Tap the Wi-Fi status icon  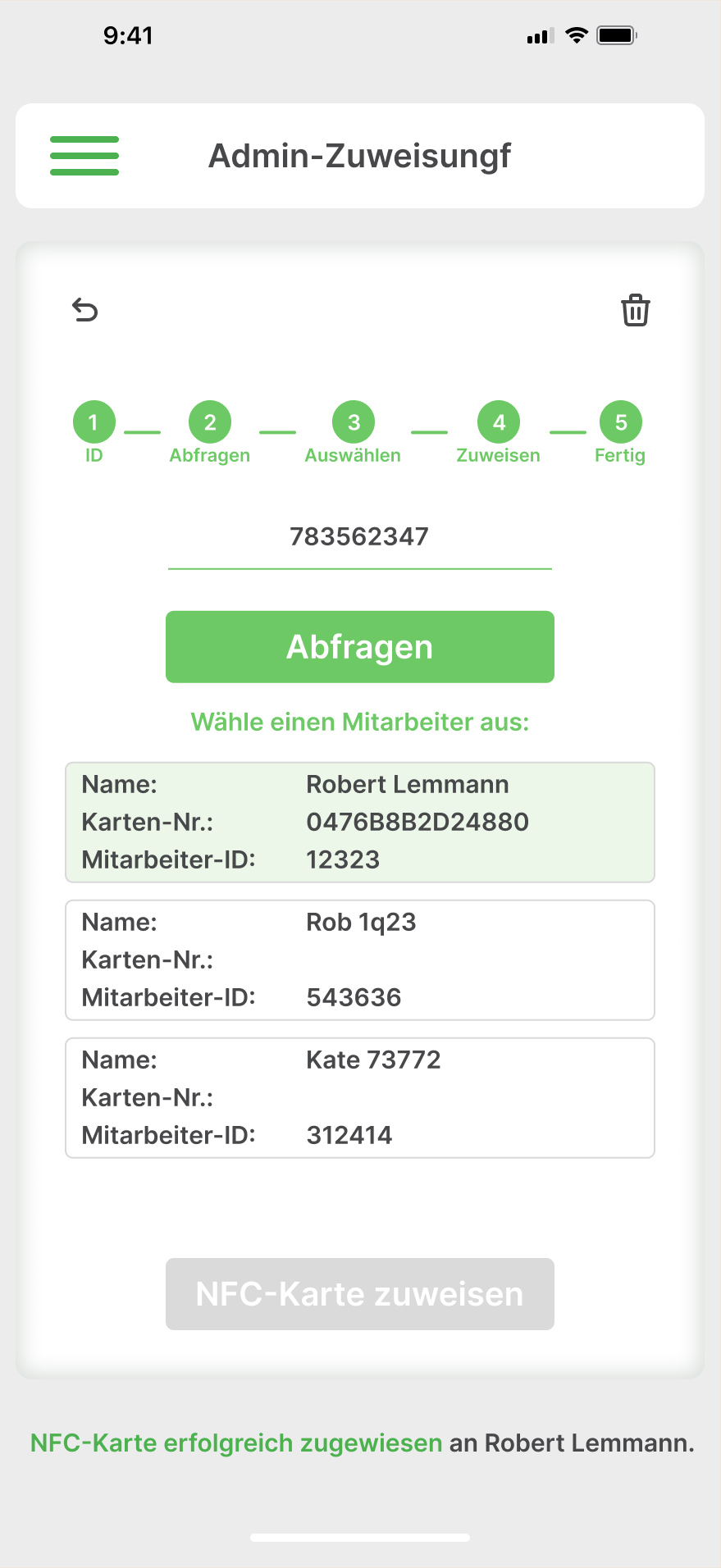tap(577, 35)
